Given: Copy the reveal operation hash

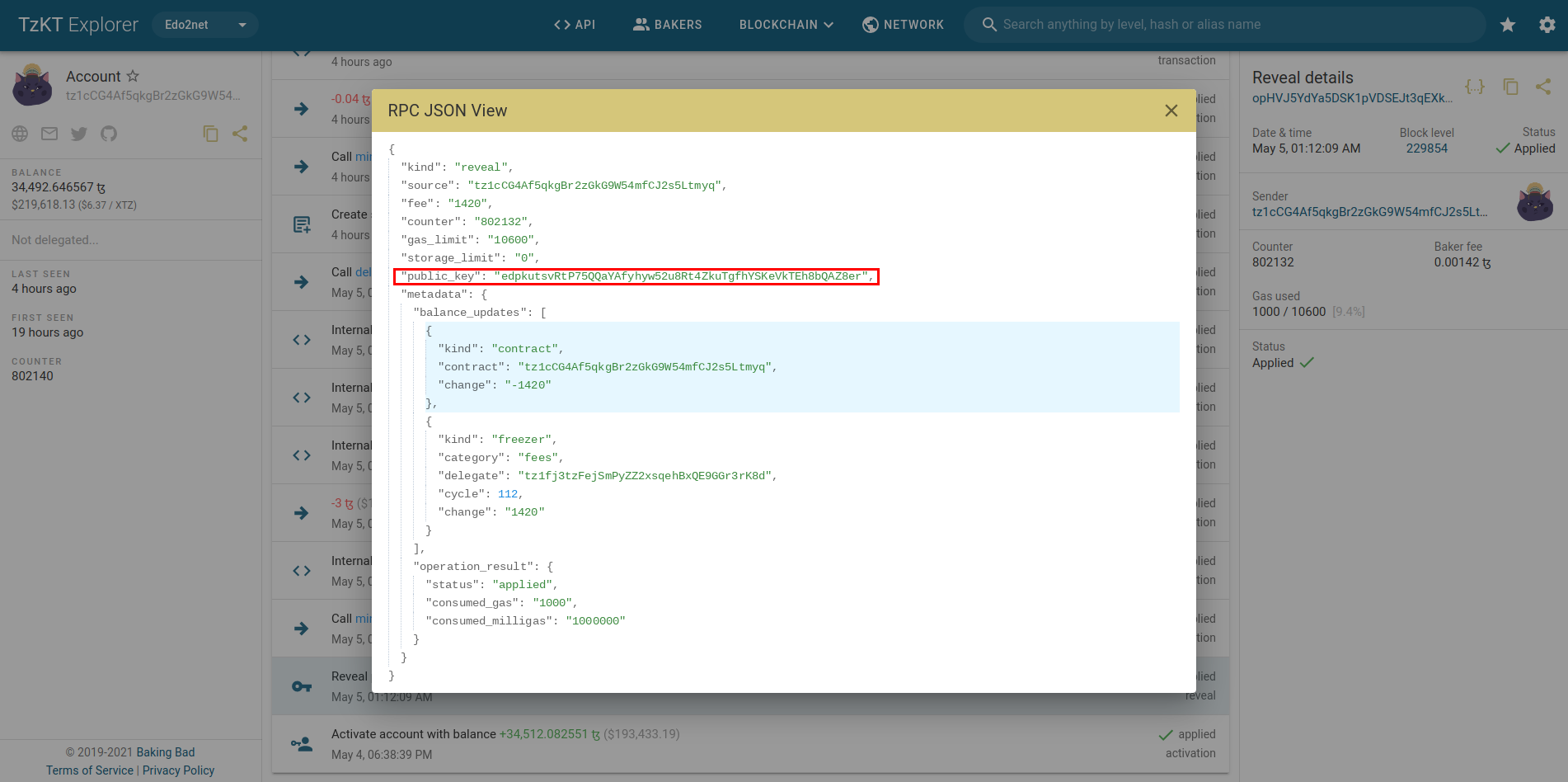Looking at the screenshot, I should (1511, 86).
